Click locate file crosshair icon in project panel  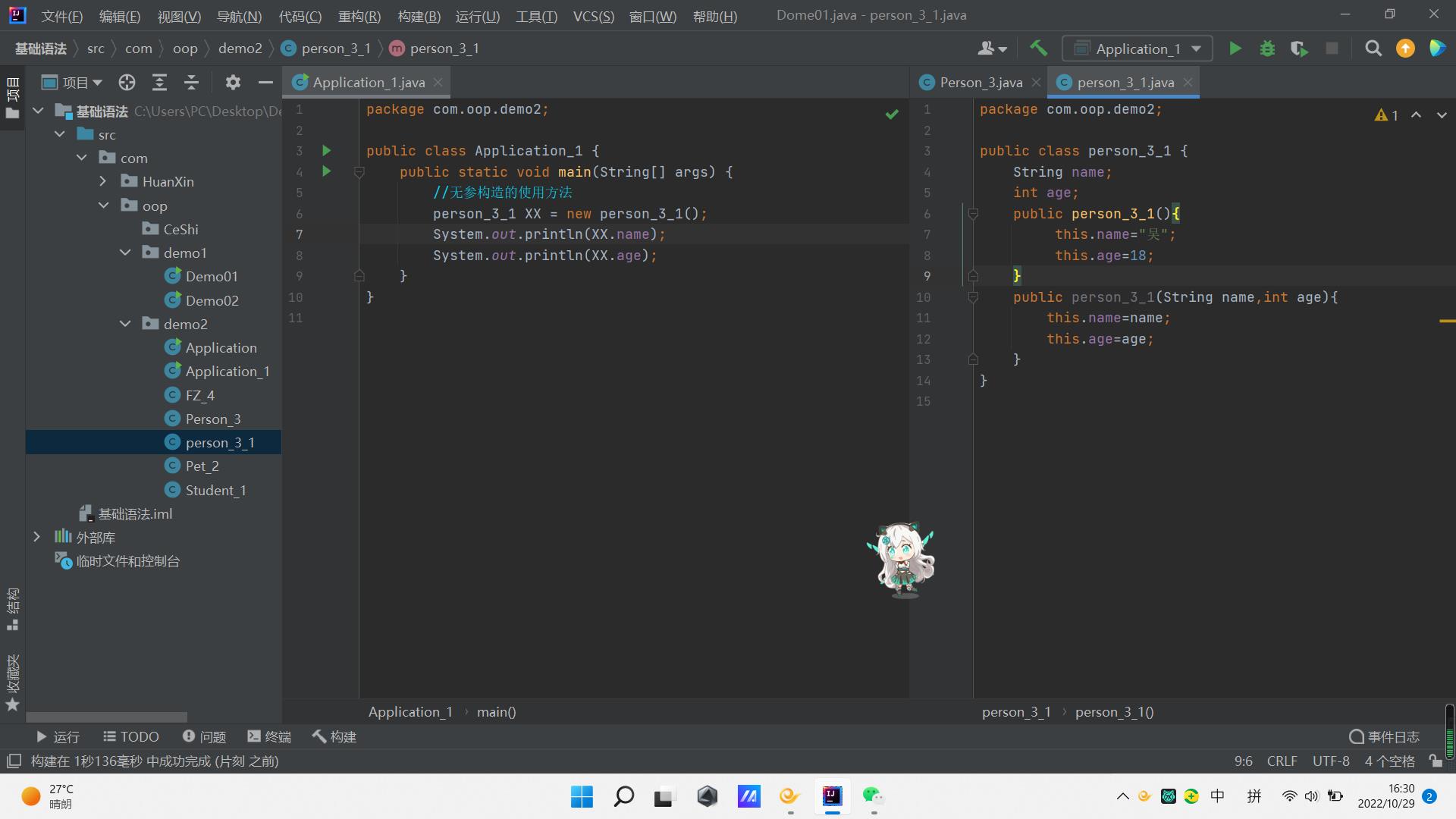(x=127, y=83)
